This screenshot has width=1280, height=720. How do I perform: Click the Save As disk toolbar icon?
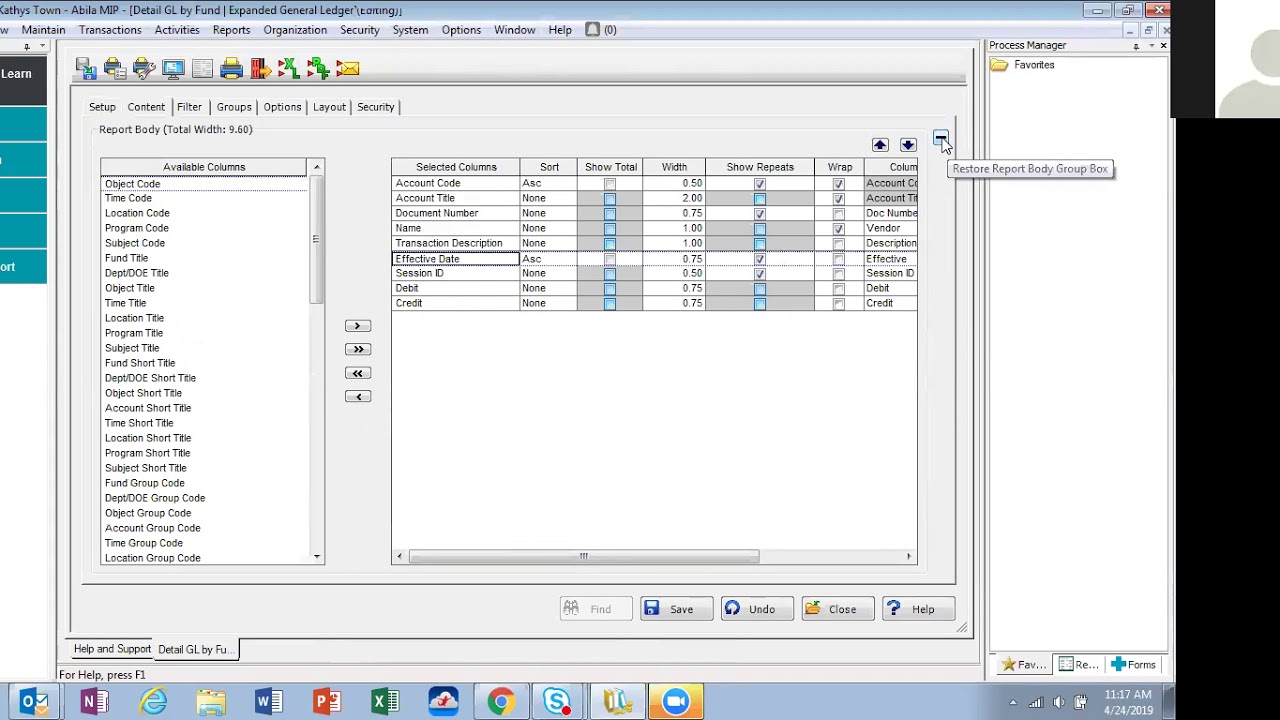pos(86,68)
